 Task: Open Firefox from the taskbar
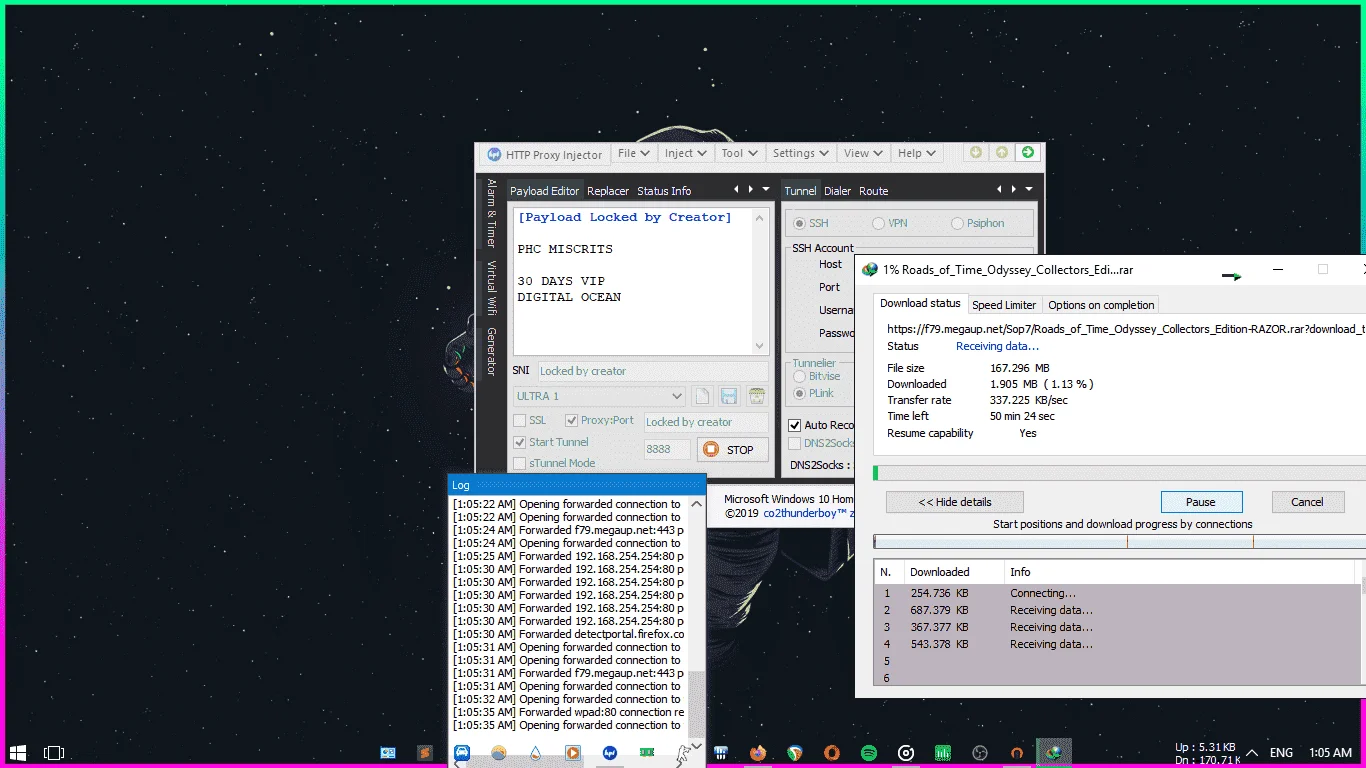758,753
